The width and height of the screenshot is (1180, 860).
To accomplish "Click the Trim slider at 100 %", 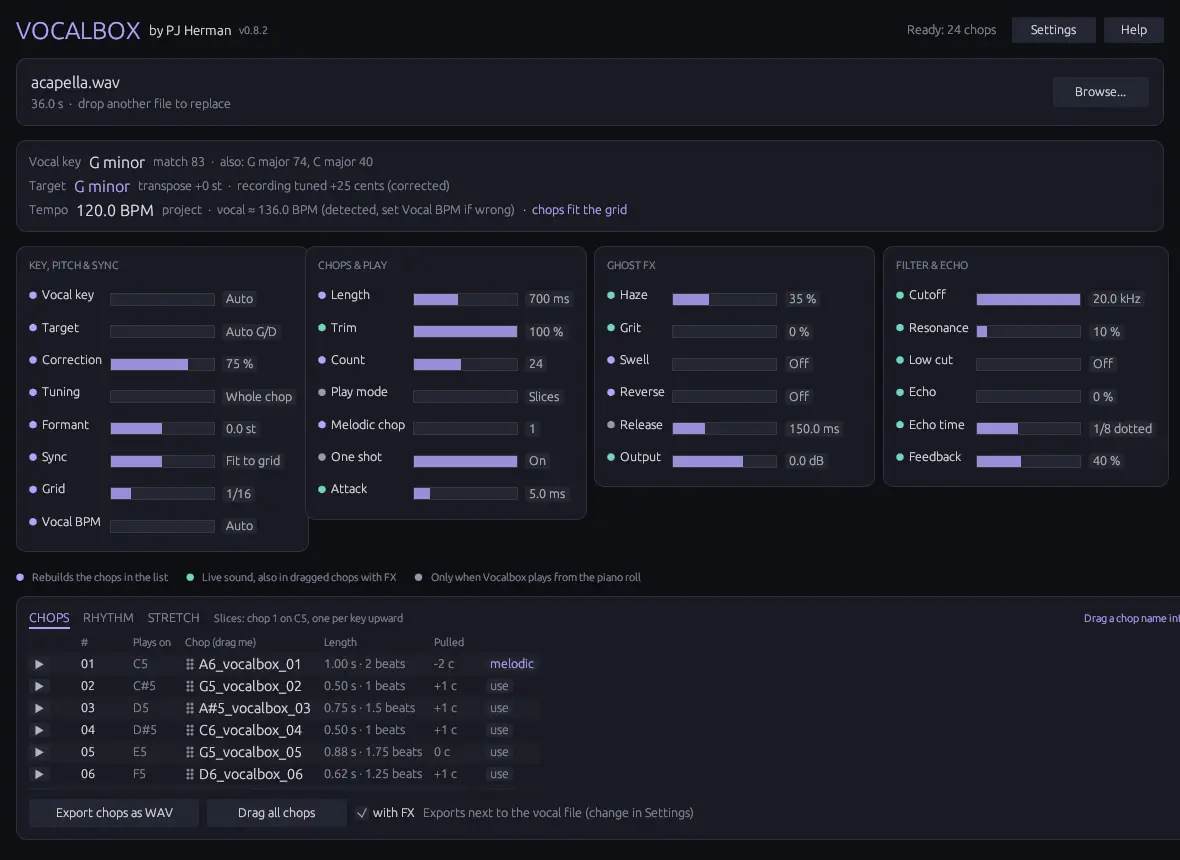I will click(x=465, y=332).
